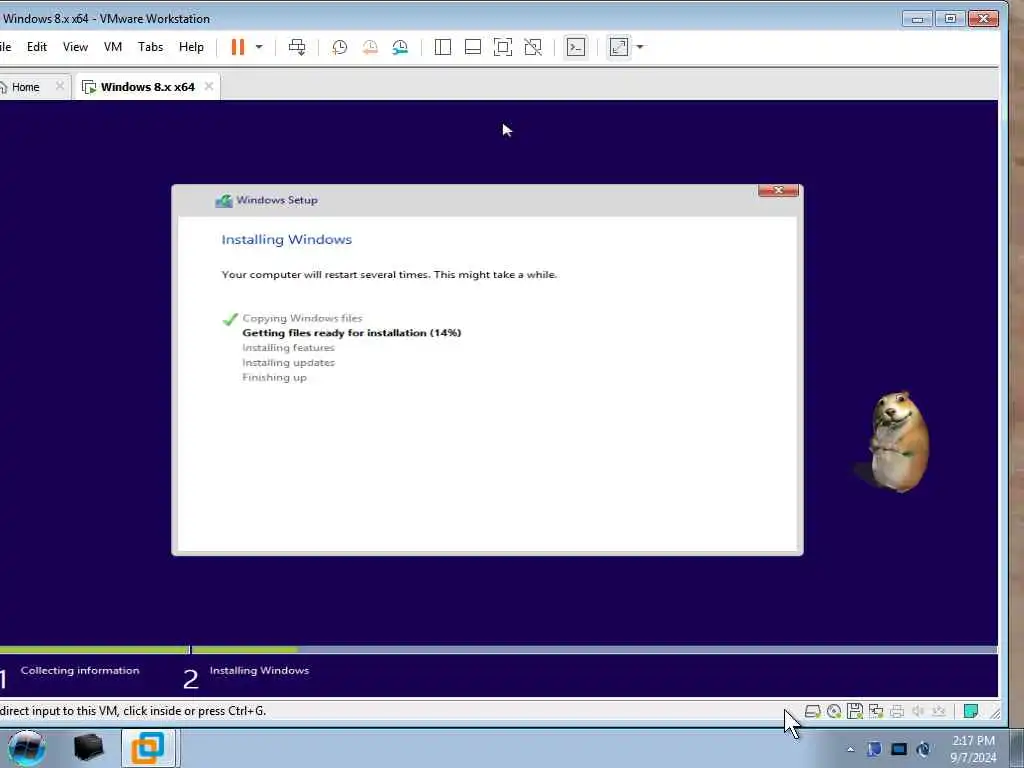Click the USB controller status icon
Viewport: 1024px width, 768px height.
(939, 711)
